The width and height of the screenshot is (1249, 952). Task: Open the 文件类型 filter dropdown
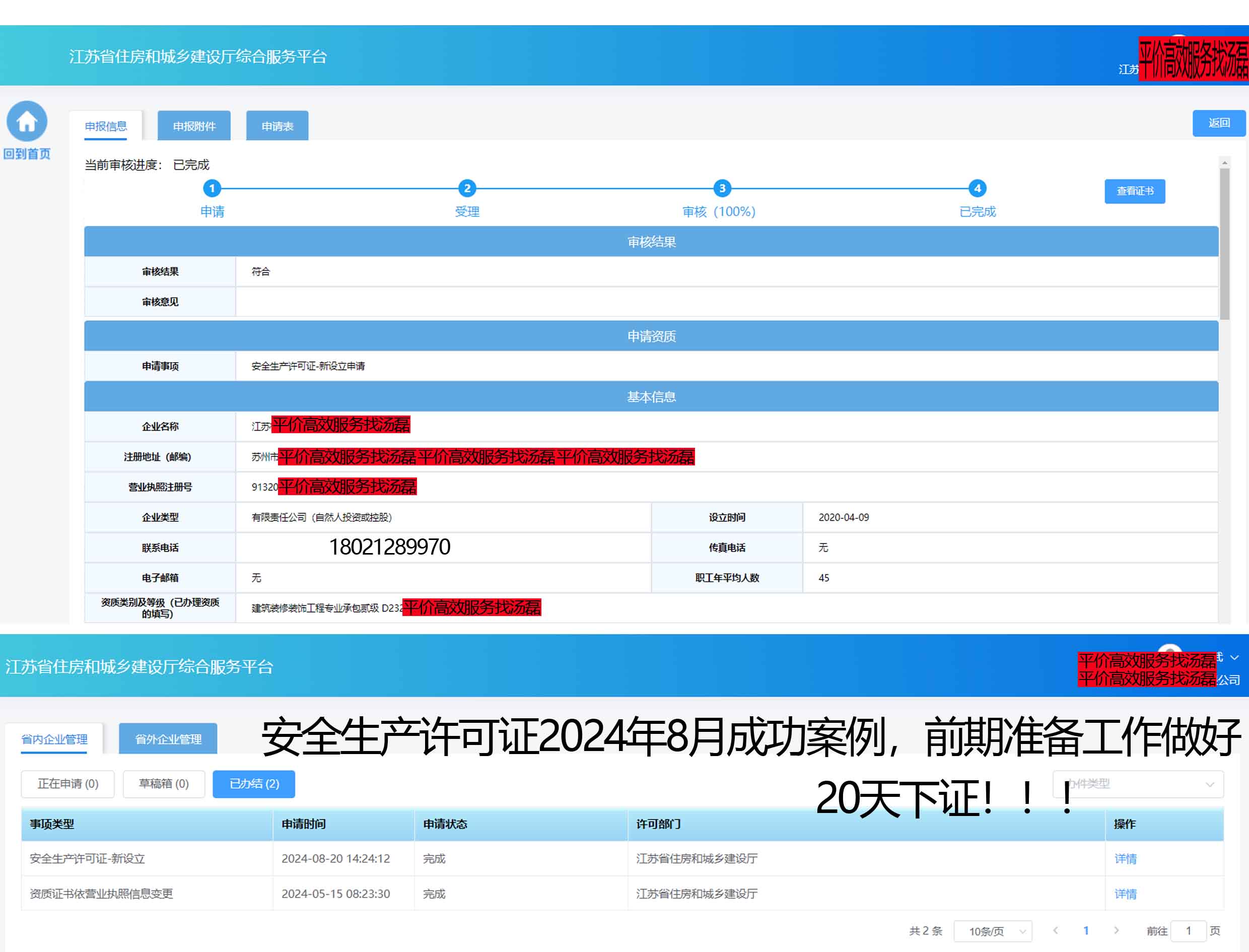pyautogui.click(x=1139, y=784)
